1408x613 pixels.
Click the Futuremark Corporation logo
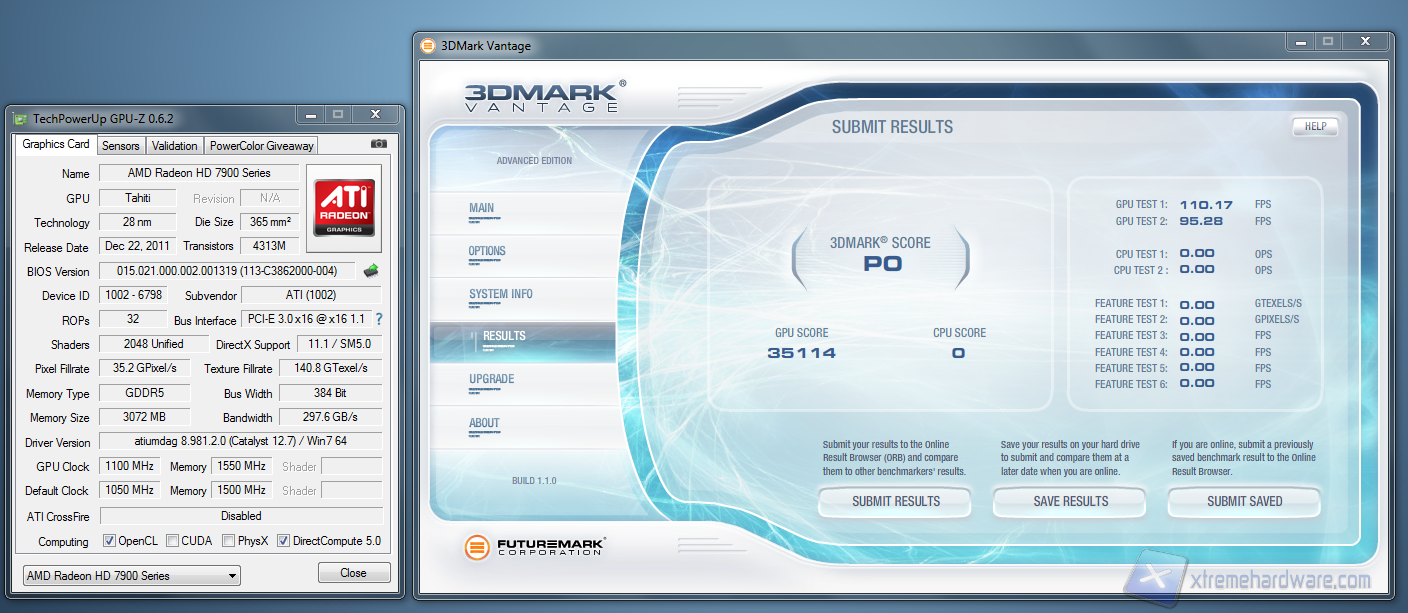click(535, 547)
